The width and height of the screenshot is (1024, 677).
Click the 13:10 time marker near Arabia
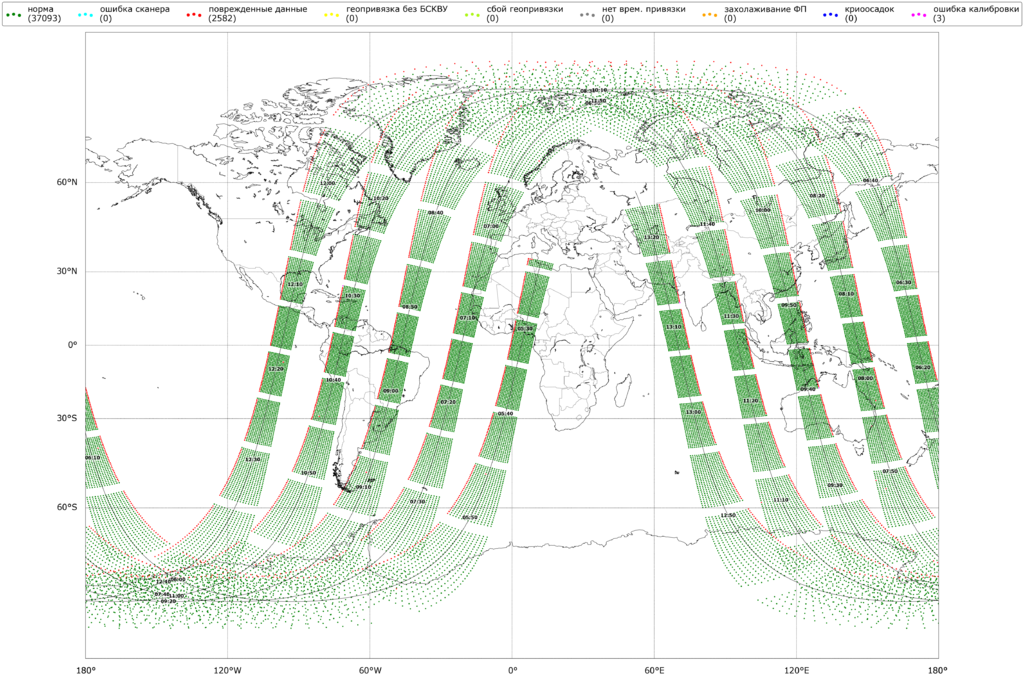click(x=673, y=327)
